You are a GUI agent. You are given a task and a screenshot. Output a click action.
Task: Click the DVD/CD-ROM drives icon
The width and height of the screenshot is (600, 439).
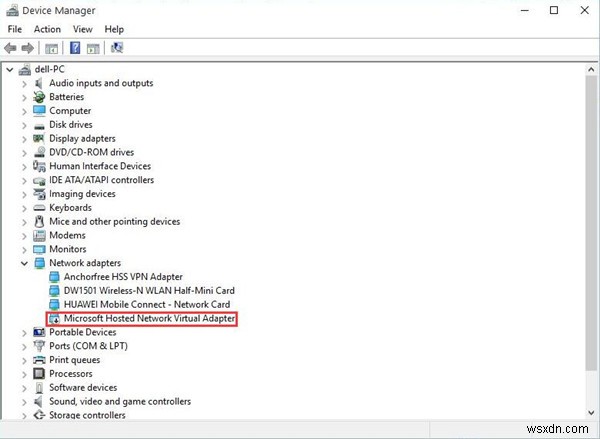click(x=39, y=152)
